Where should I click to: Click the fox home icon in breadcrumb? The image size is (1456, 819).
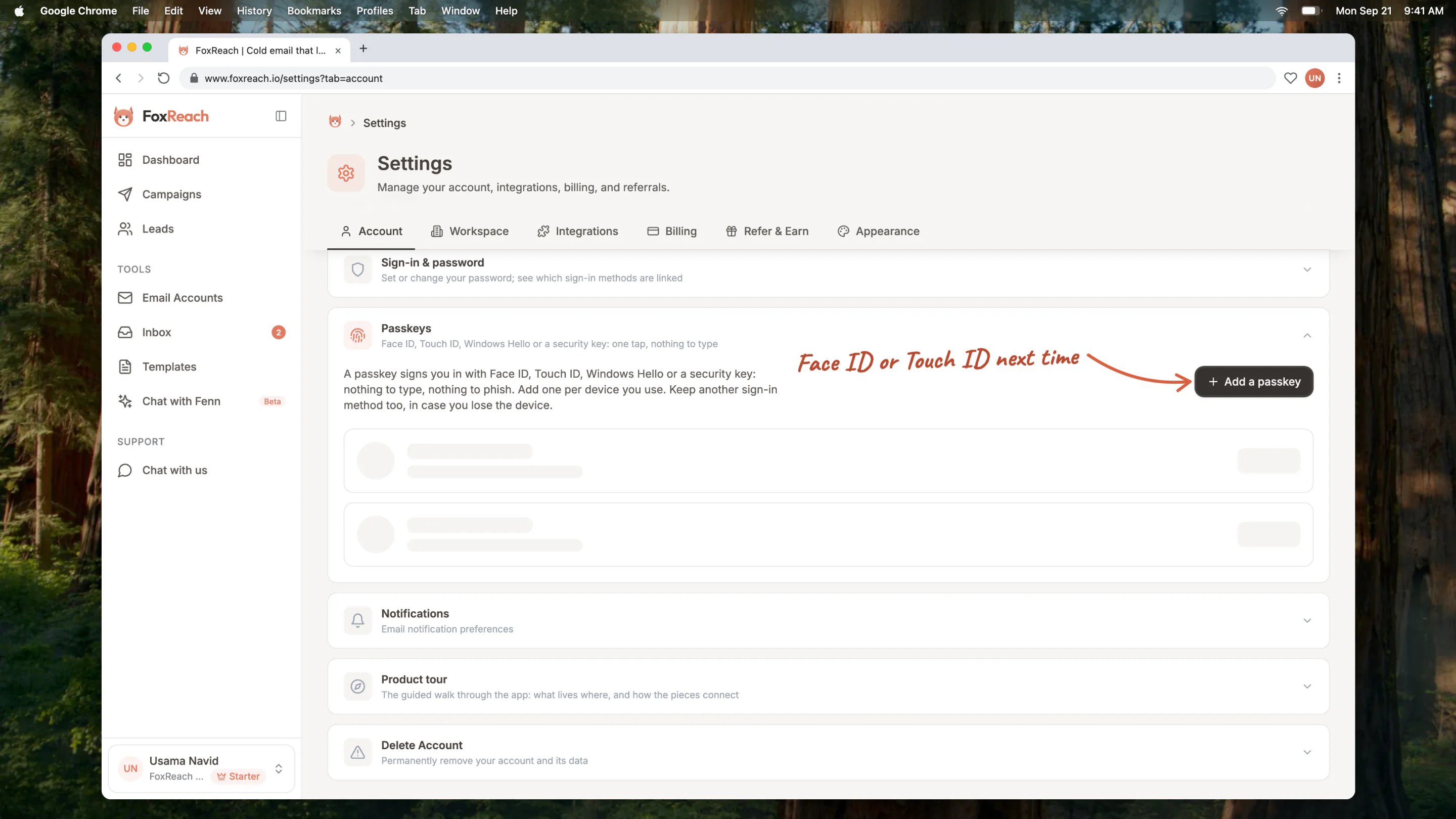coord(335,122)
